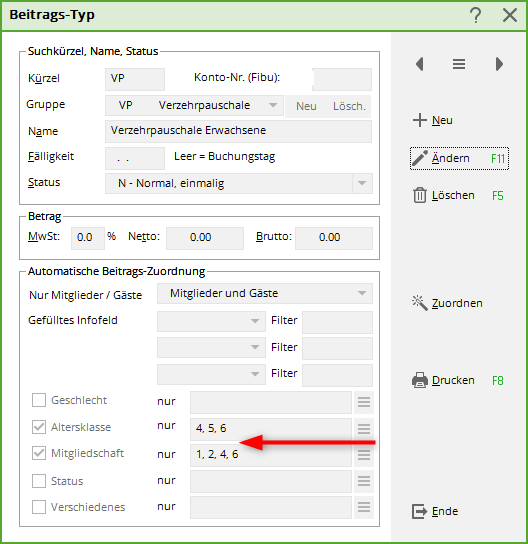Screen dimensions: 528x544
Task: Click the Zuordnen magic wand icon
Action: click(x=420, y=303)
